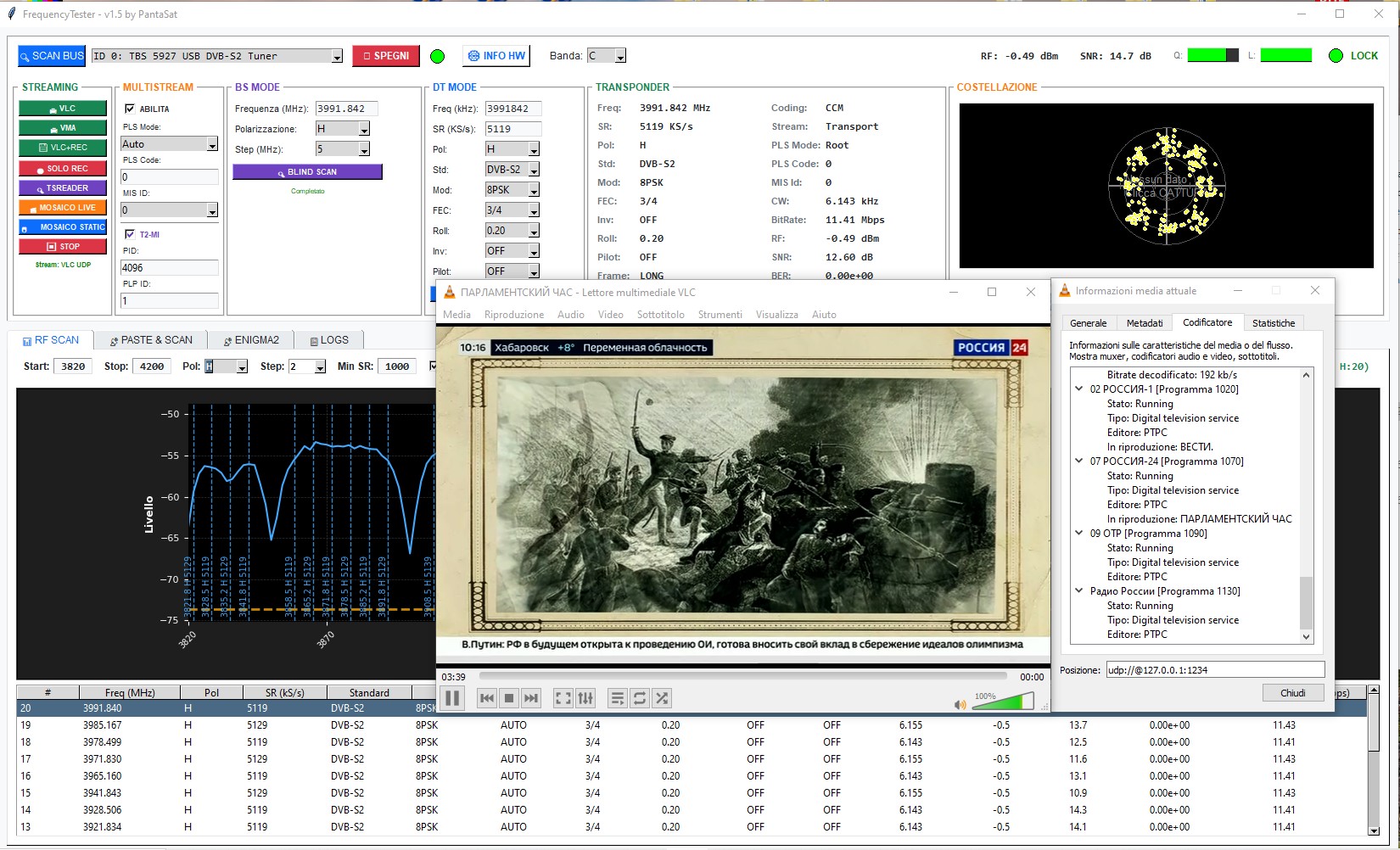The image size is (1400, 850).
Task: Skip to next media in VLC
Action: click(531, 698)
